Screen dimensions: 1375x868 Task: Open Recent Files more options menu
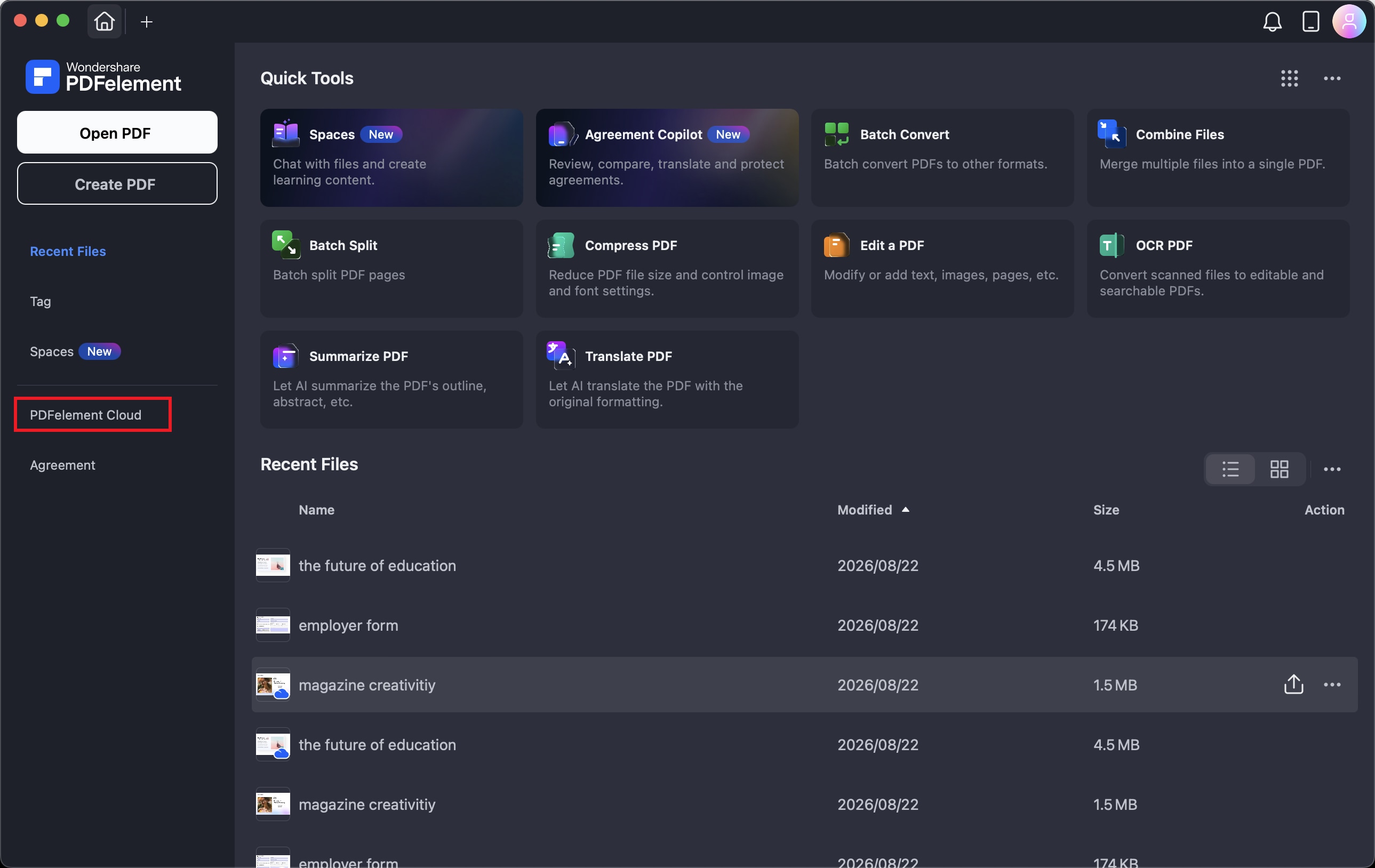(1332, 469)
